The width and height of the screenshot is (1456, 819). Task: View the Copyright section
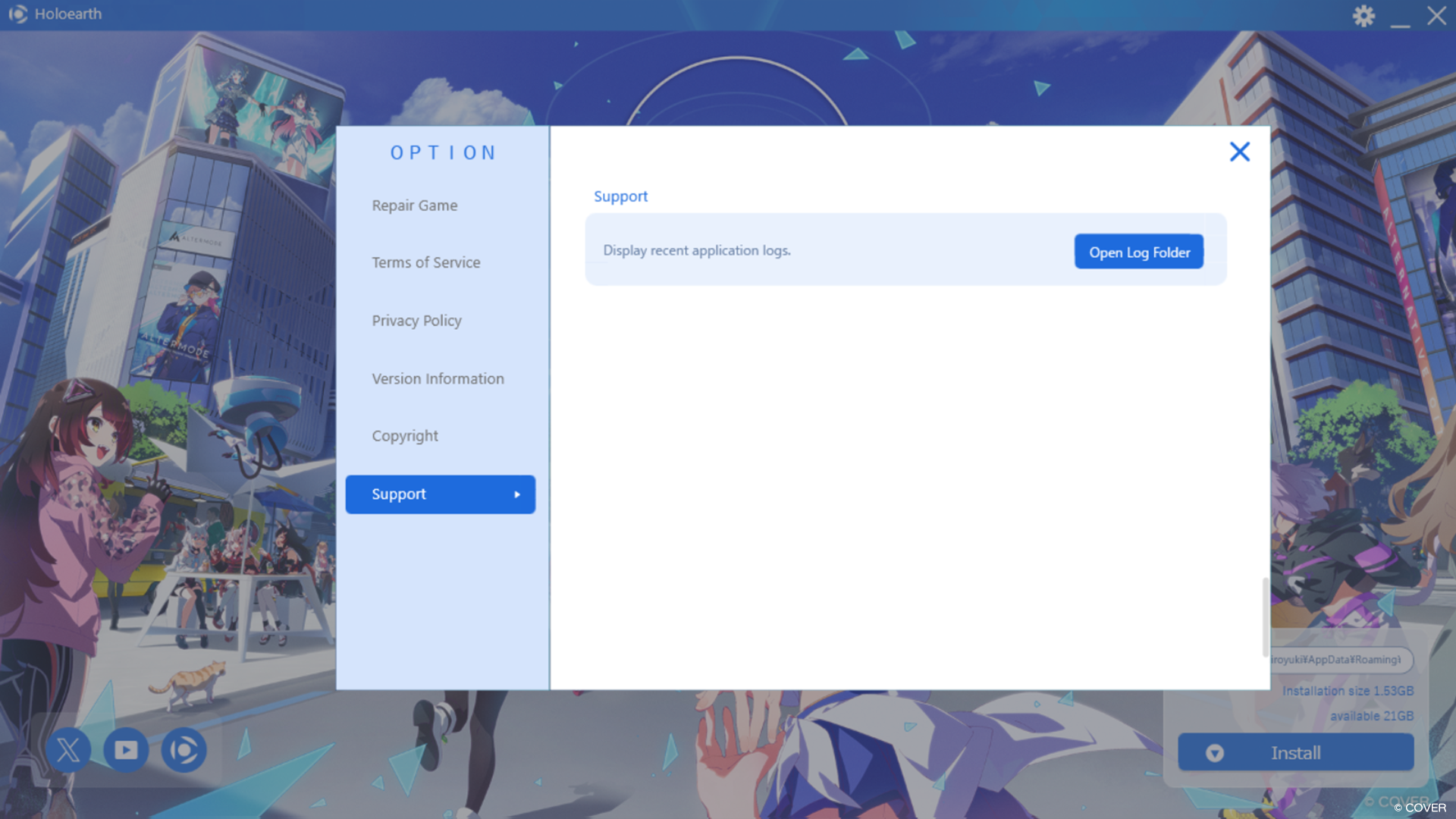(404, 436)
